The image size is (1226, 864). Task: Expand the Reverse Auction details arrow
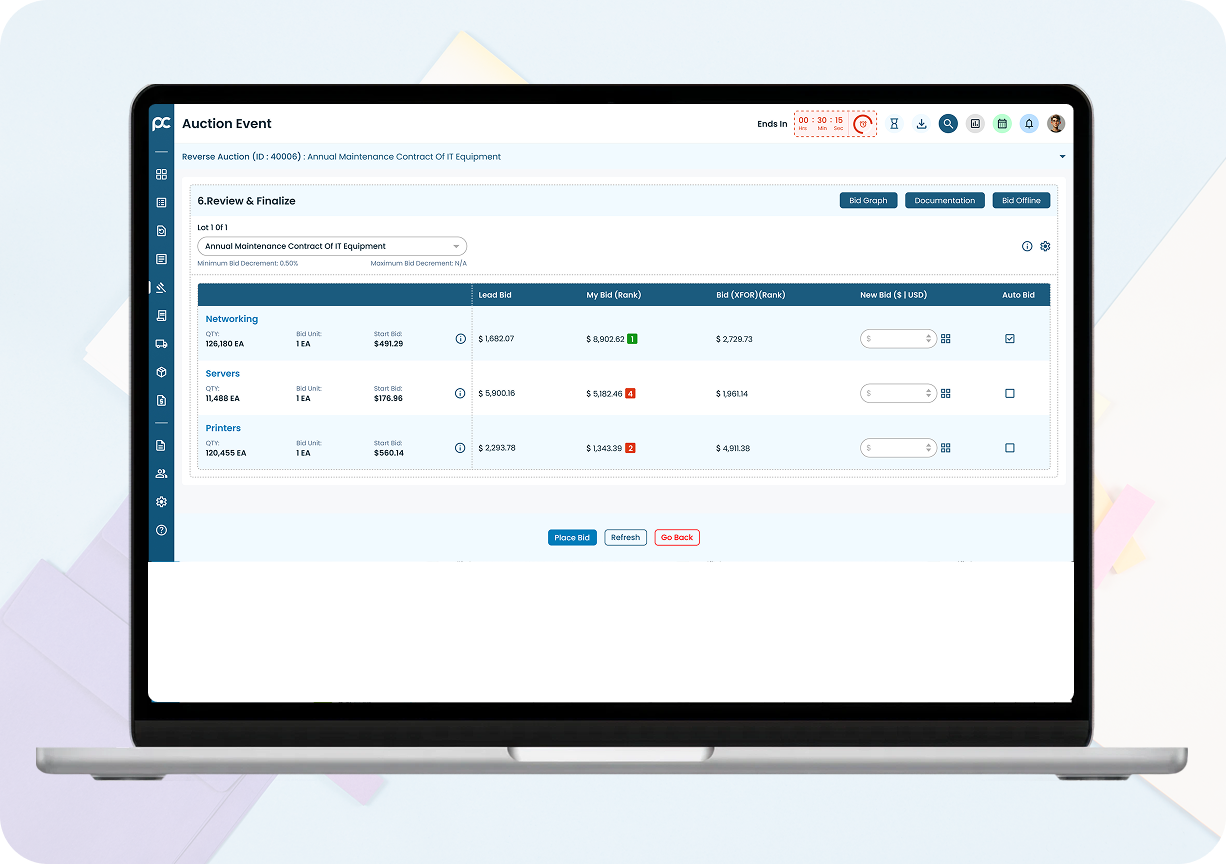[1062, 157]
